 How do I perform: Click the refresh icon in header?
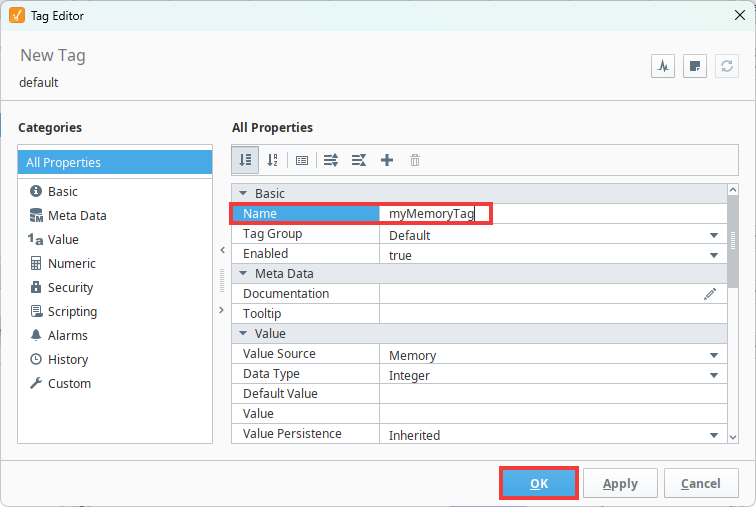click(727, 66)
